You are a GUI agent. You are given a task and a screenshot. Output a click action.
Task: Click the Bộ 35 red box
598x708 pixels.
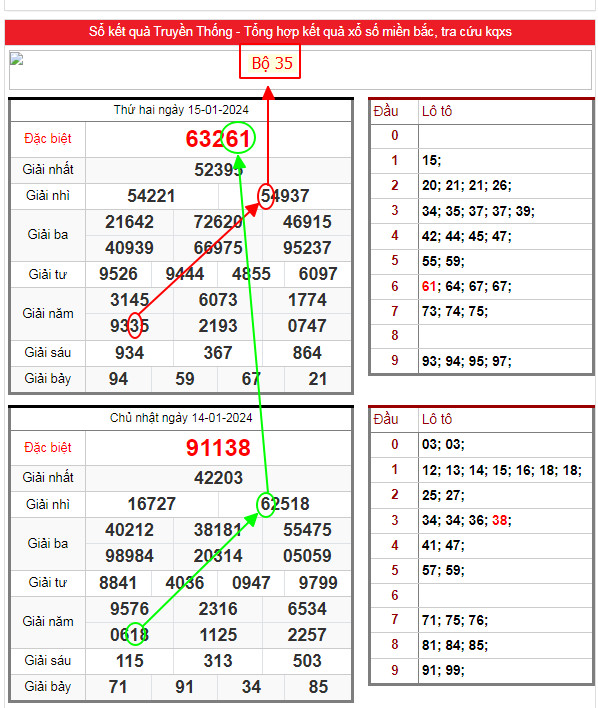click(270, 62)
